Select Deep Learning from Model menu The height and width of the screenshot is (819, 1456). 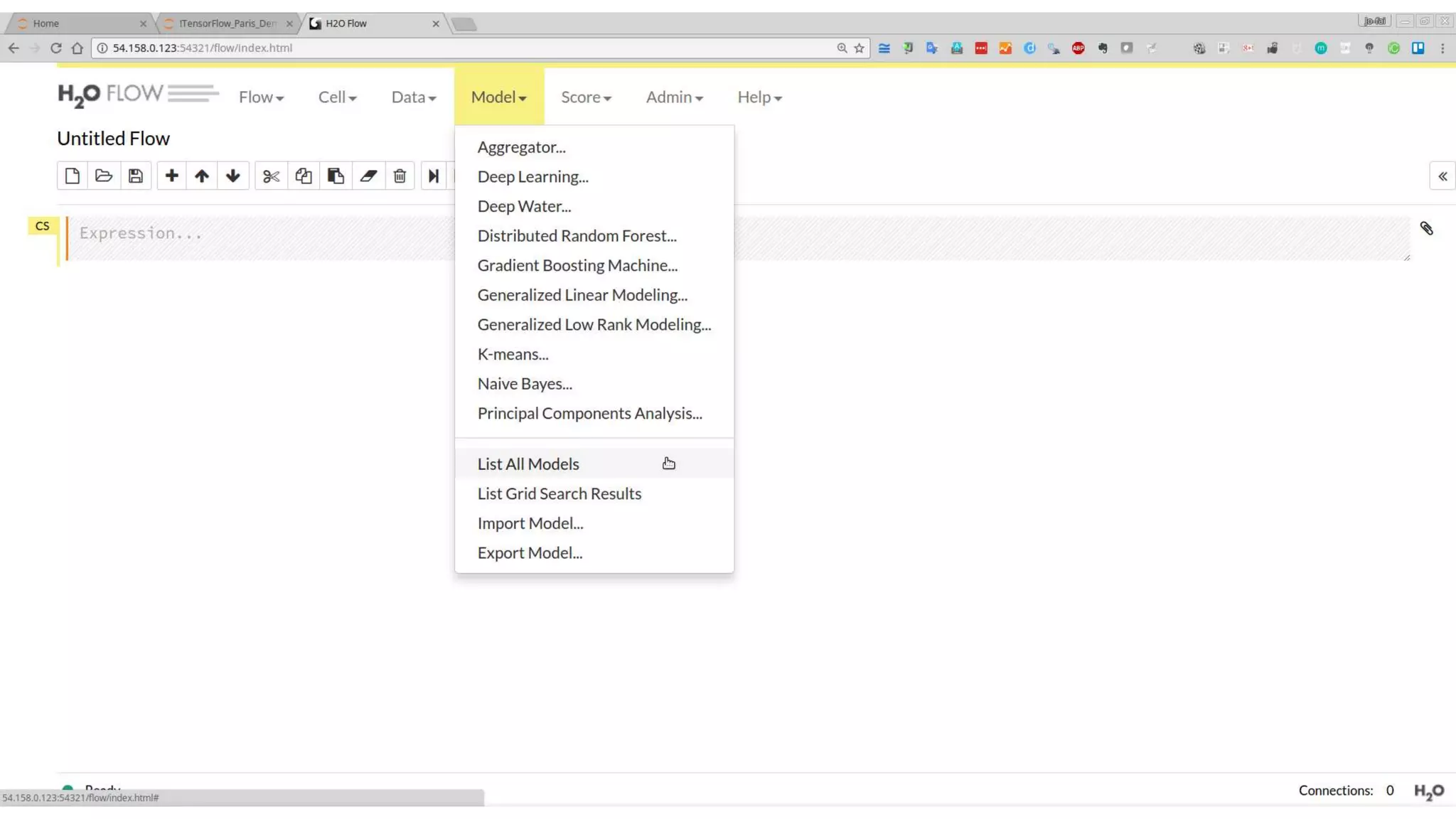(532, 176)
